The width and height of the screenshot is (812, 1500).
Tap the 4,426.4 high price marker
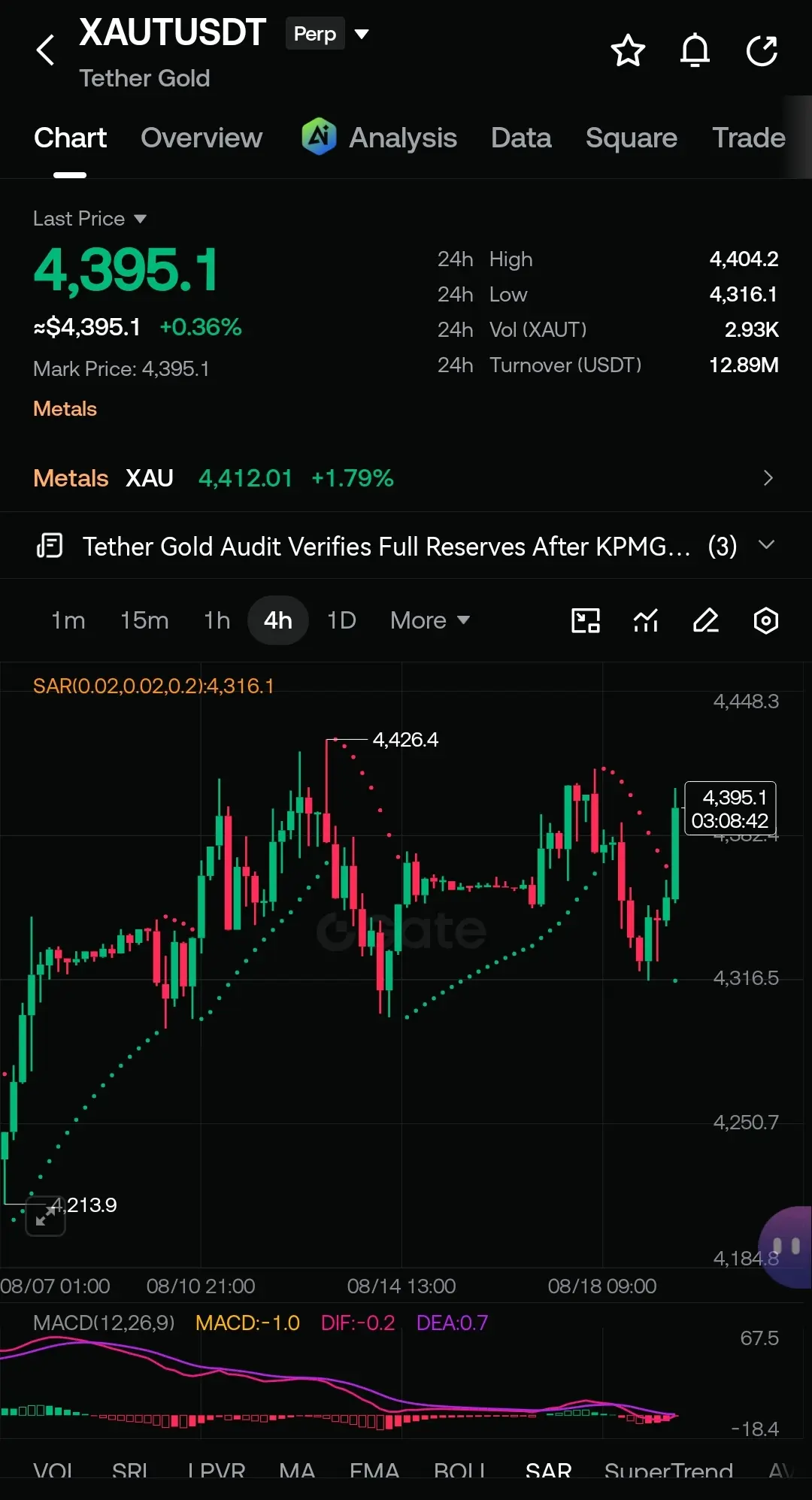click(x=405, y=740)
